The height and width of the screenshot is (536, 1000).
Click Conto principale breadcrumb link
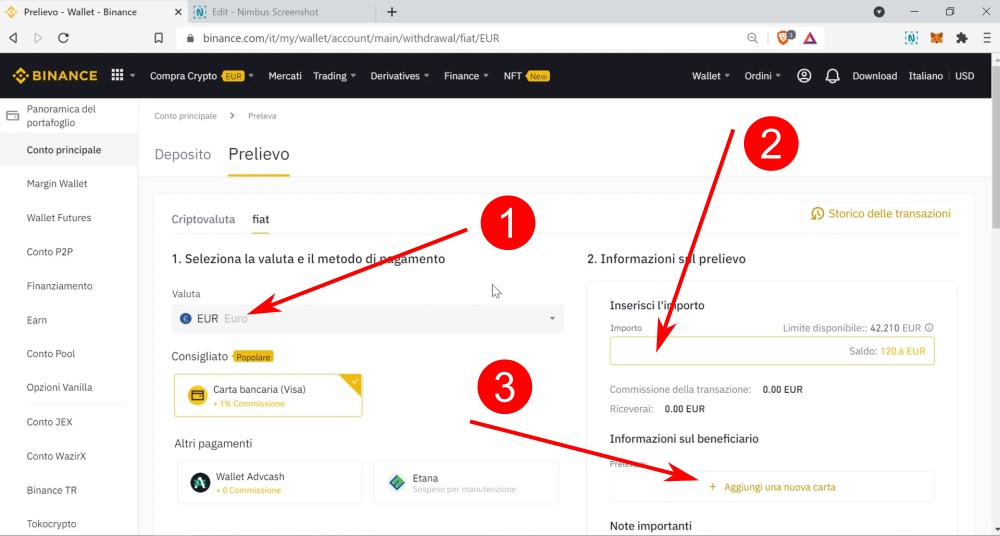[186, 116]
